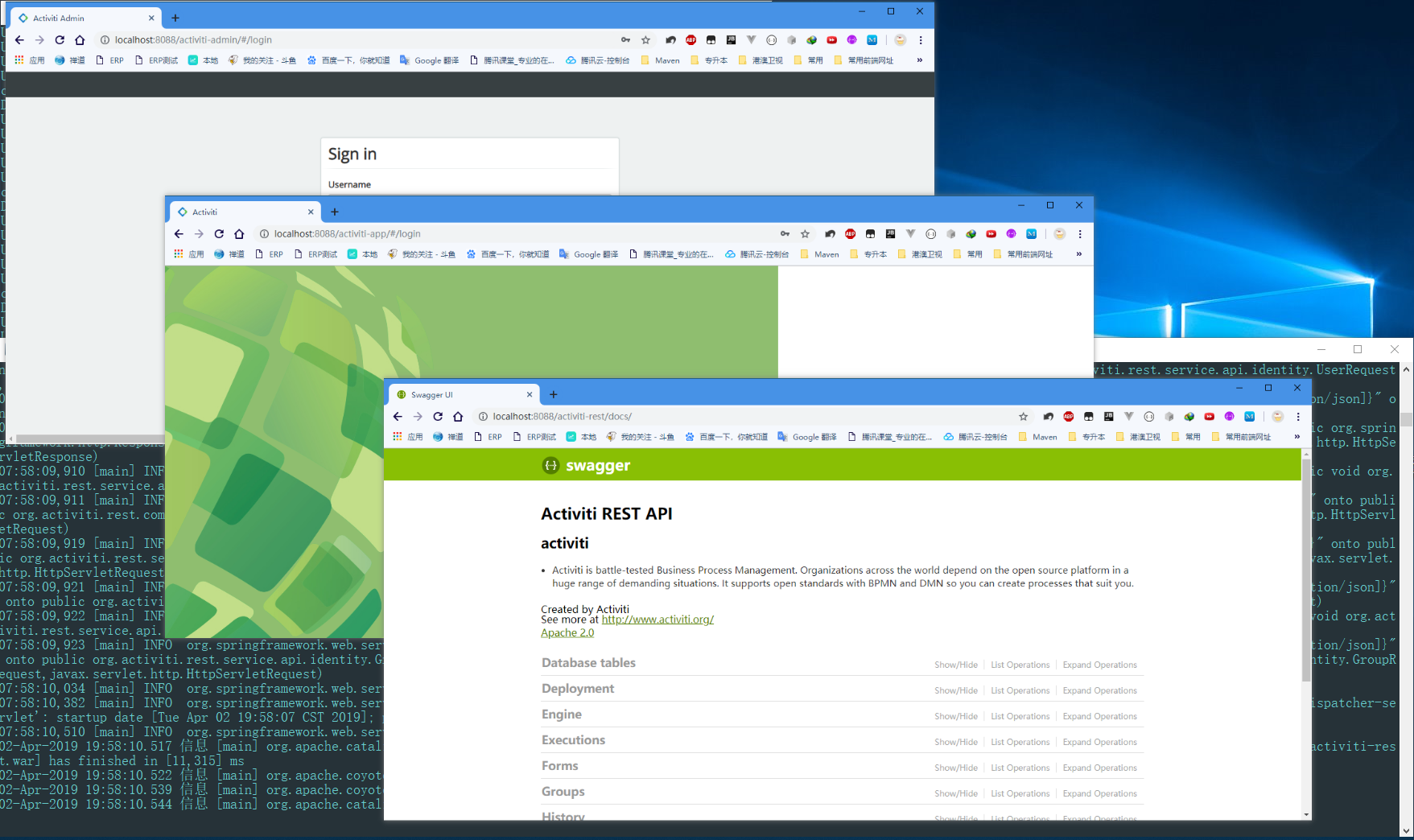Image resolution: width=1414 pixels, height=840 pixels.
Task: Click home icon in Activiti Admin window
Action: point(80,39)
